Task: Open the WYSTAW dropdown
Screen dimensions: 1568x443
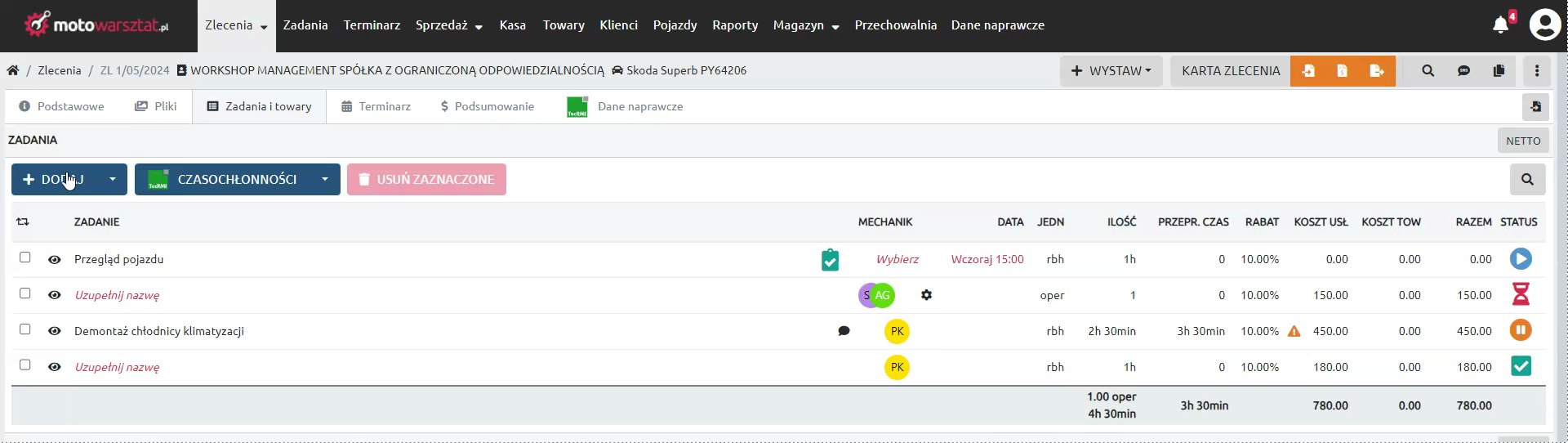Action: (x=1111, y=71)
